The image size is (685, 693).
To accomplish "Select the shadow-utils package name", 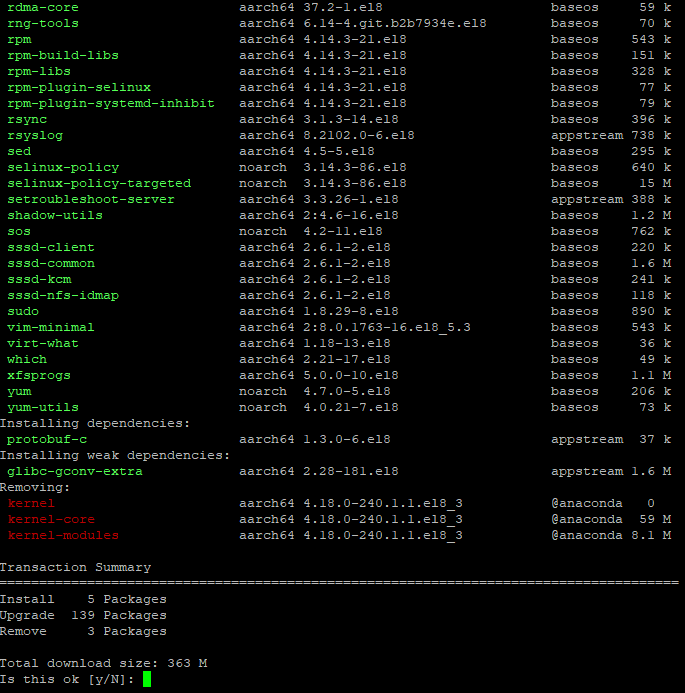I will point(55,215).
